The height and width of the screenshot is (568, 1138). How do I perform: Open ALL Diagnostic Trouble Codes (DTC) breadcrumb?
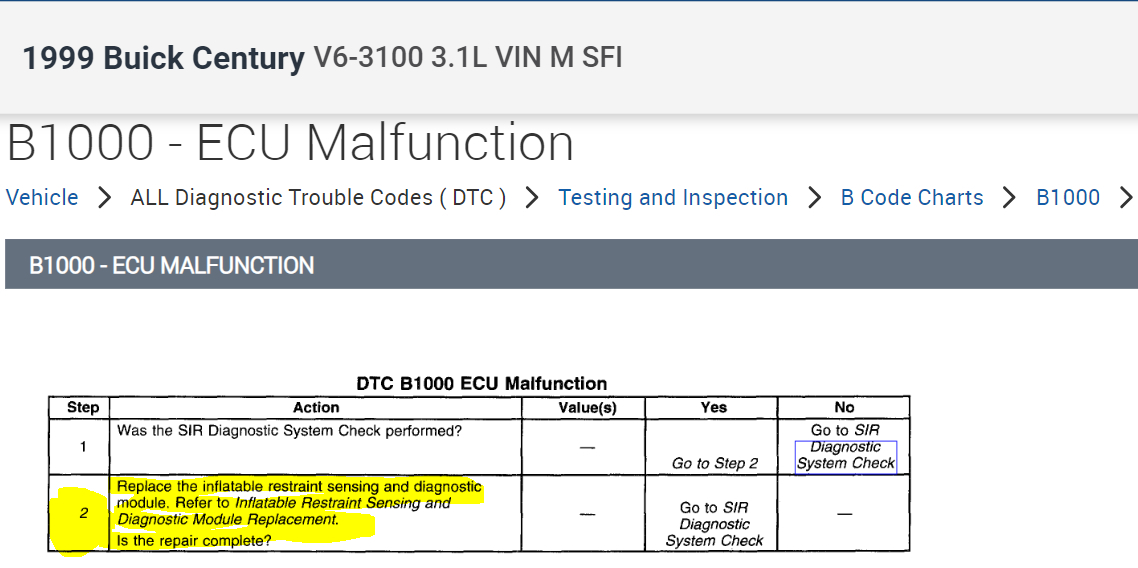coord(318,198)
